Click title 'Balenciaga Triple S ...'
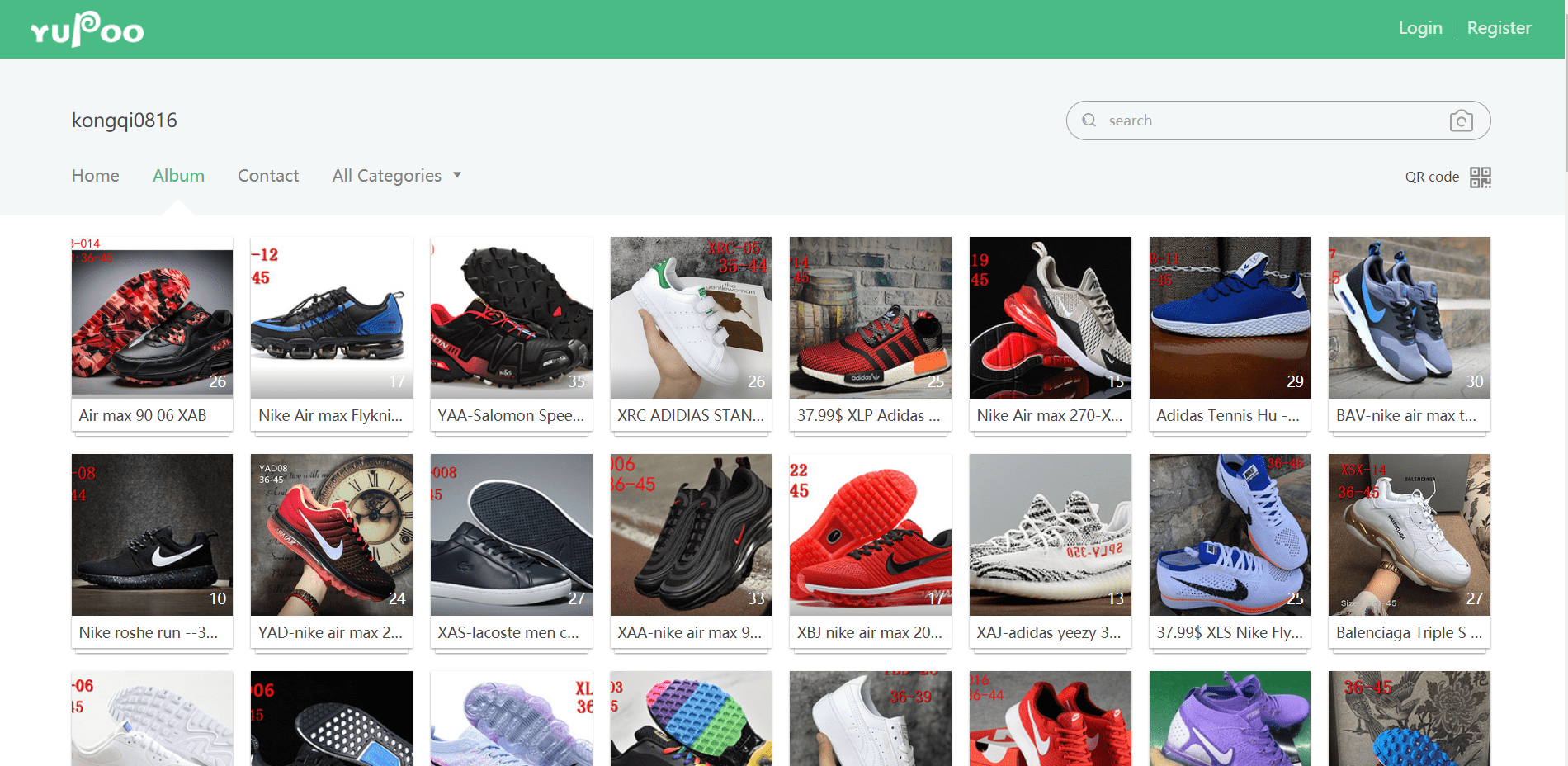This screenshot has height=766, width=1568. [x=1410, y=632]
